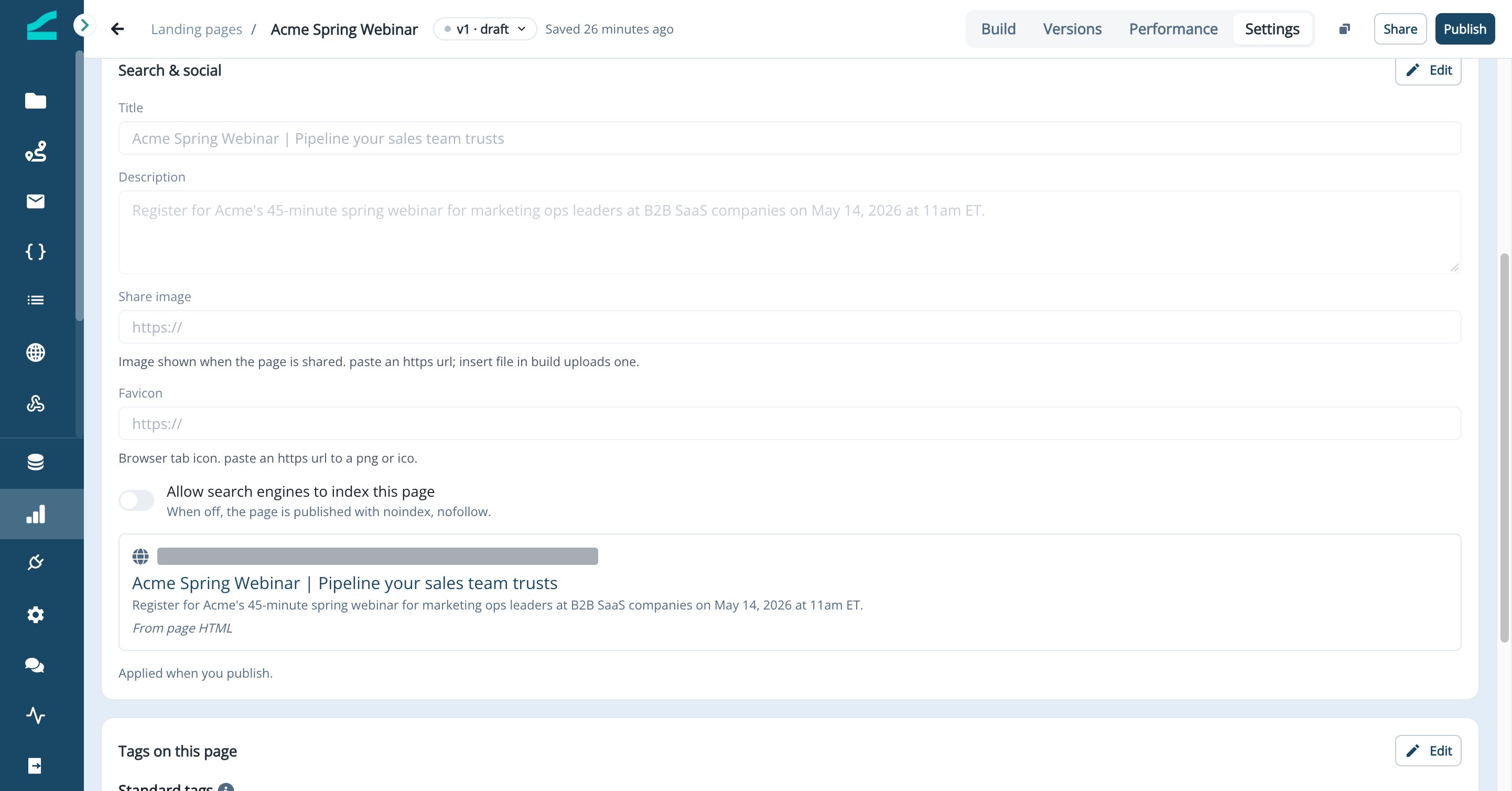1512x791 pixels.
Task: Switch to the Versions tab
Action: (1072, 29)
